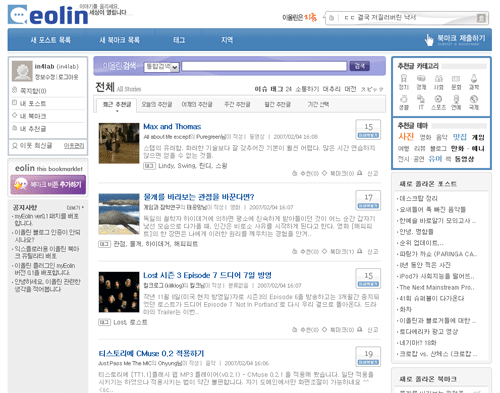The image size is (500, 393).
Task: Click the 내 북마크 diamond icon
Action: coord(14,115)
